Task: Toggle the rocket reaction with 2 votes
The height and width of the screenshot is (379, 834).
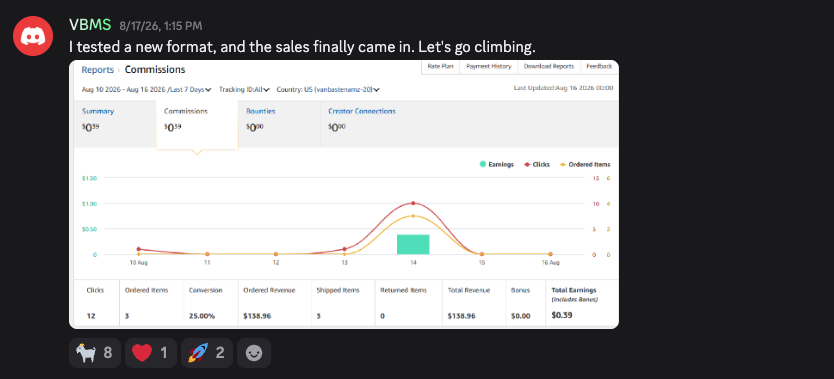Action: tap(206, 353)
